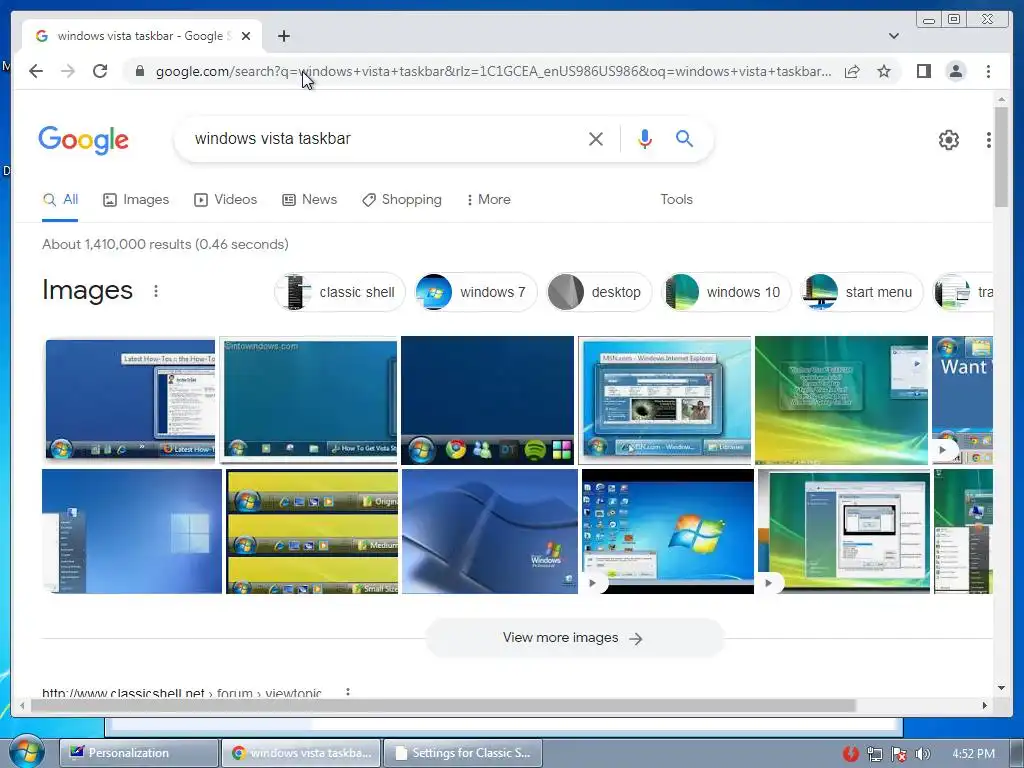Toggle the Chrome side panel
The width and height of the screenshot is (1024, 768).
pyautogui.click(x=923, y=71)
